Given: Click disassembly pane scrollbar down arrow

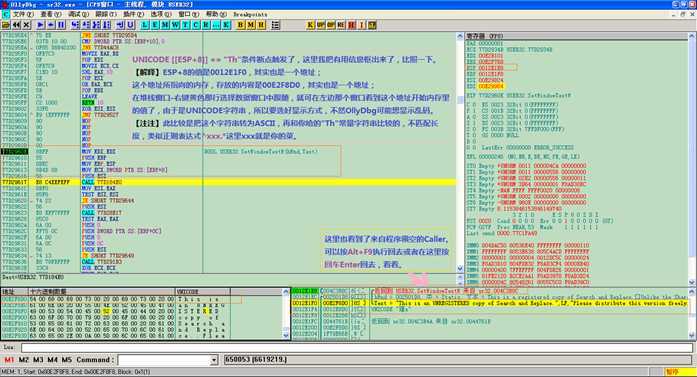Looking at the screenshot, I should point(460,269).
